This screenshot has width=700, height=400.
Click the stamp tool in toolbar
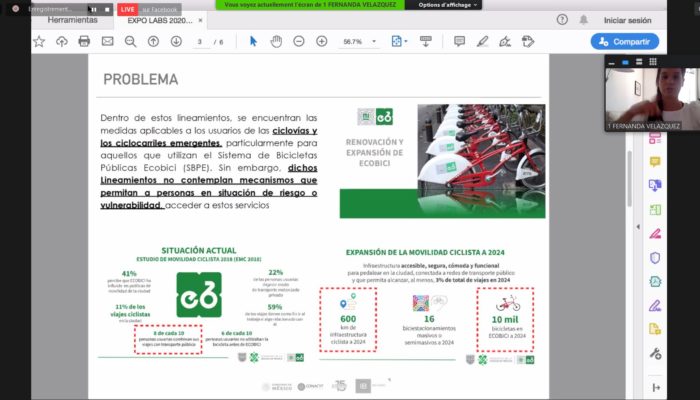pyautogui.click(x=528, y=42)
